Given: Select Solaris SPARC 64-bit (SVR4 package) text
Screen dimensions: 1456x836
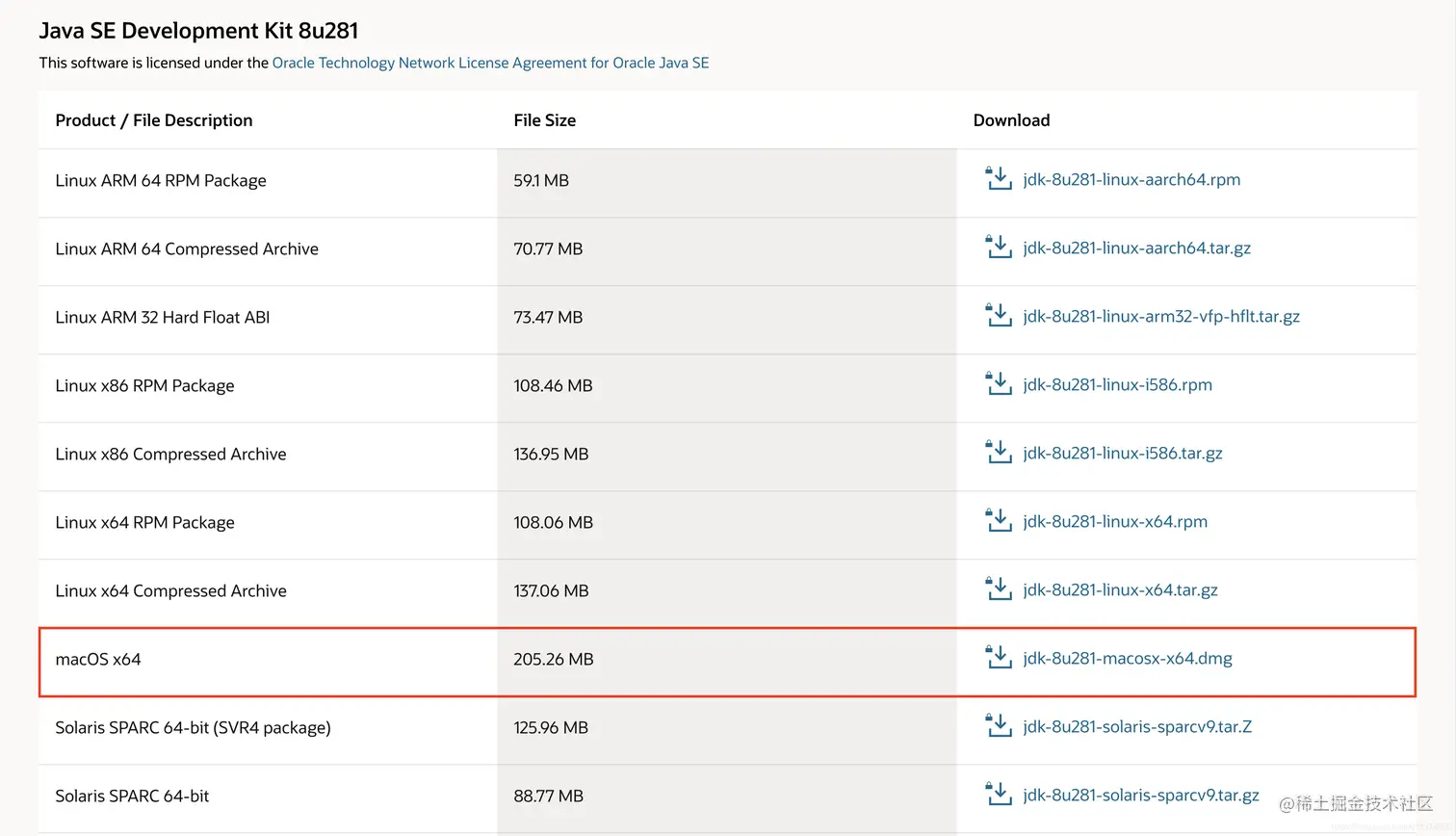Looking at the screenshot, I should pos(193,727).
